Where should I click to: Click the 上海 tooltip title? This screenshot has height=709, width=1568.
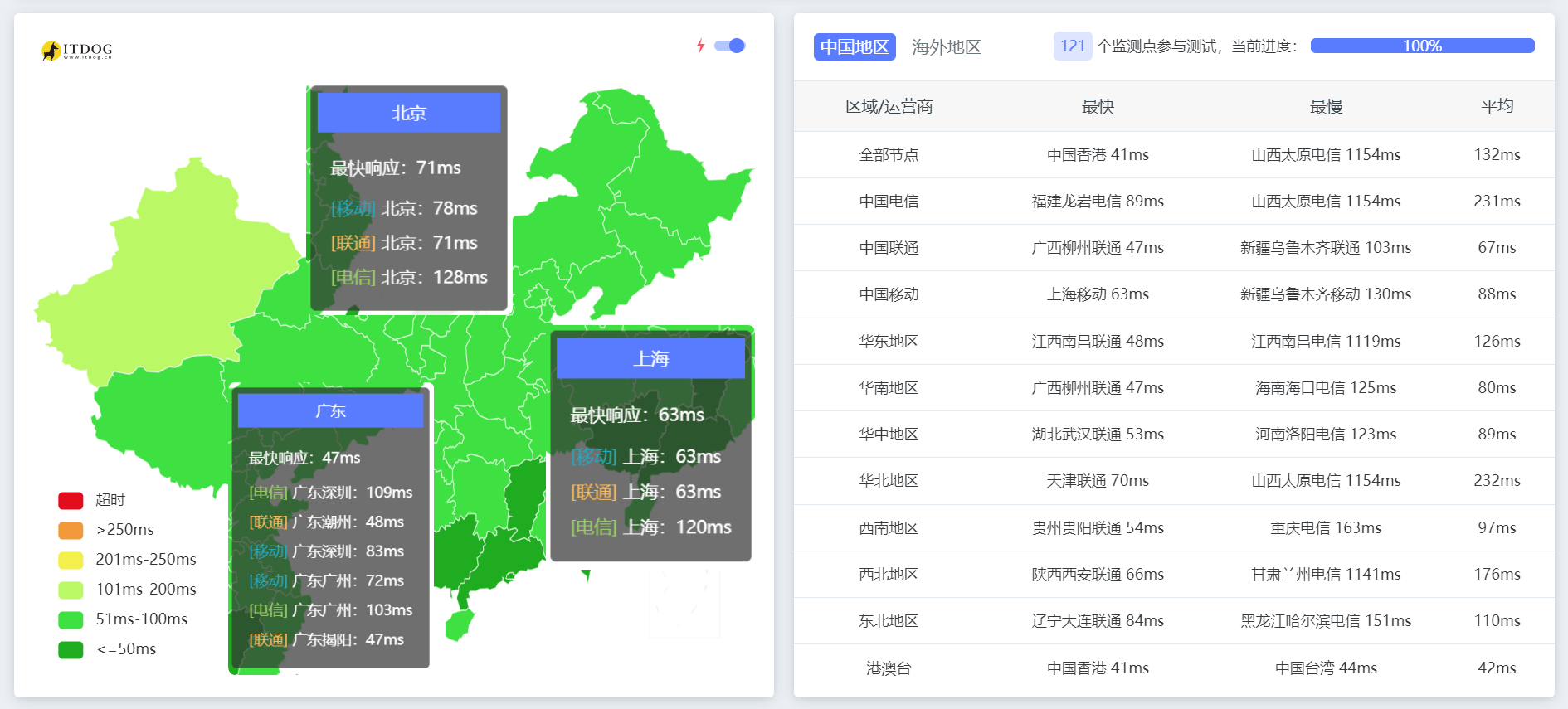point(650,358)
